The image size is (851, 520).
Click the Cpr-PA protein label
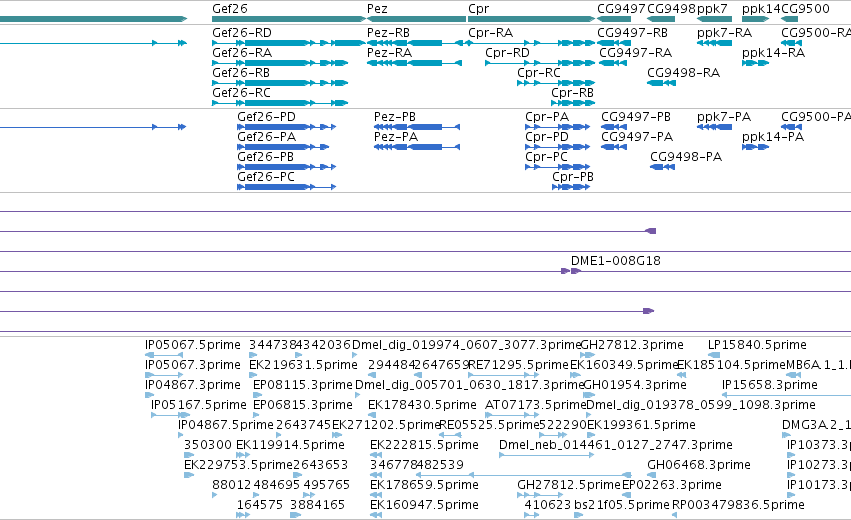pyautogui.click(x=547, y=117)
